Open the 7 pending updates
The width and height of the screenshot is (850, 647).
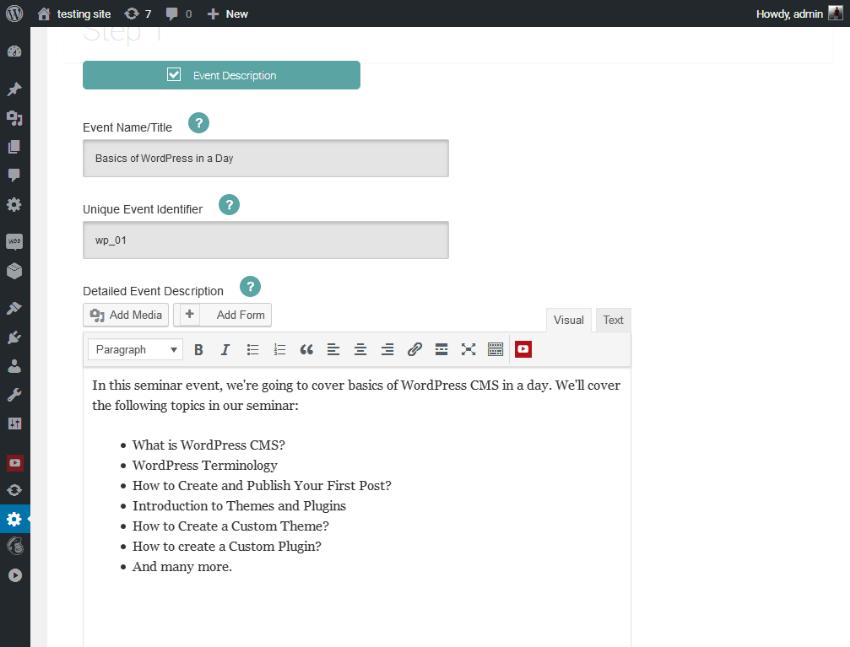138,14
